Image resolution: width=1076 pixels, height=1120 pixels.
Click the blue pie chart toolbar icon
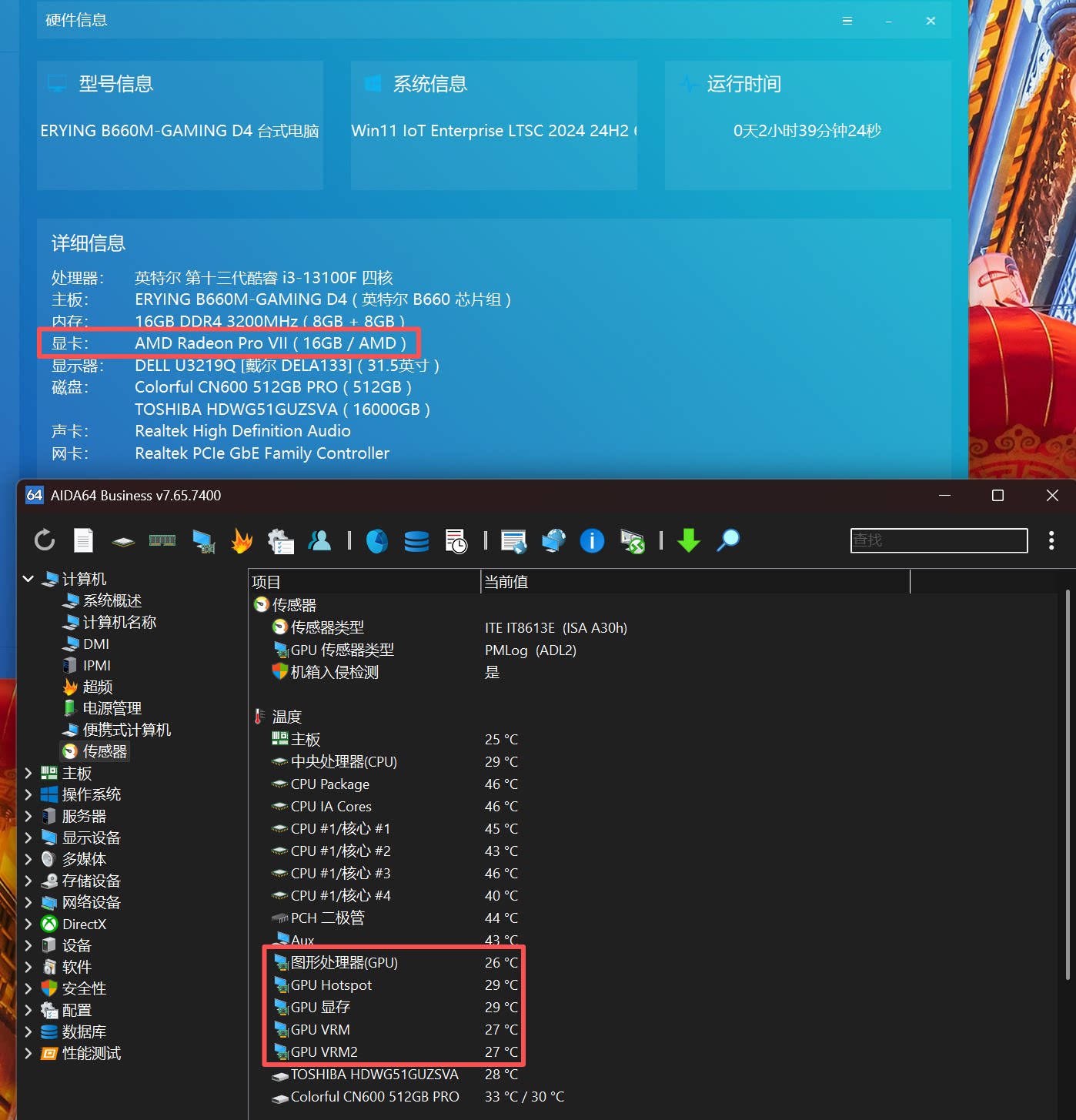[377, 540]
